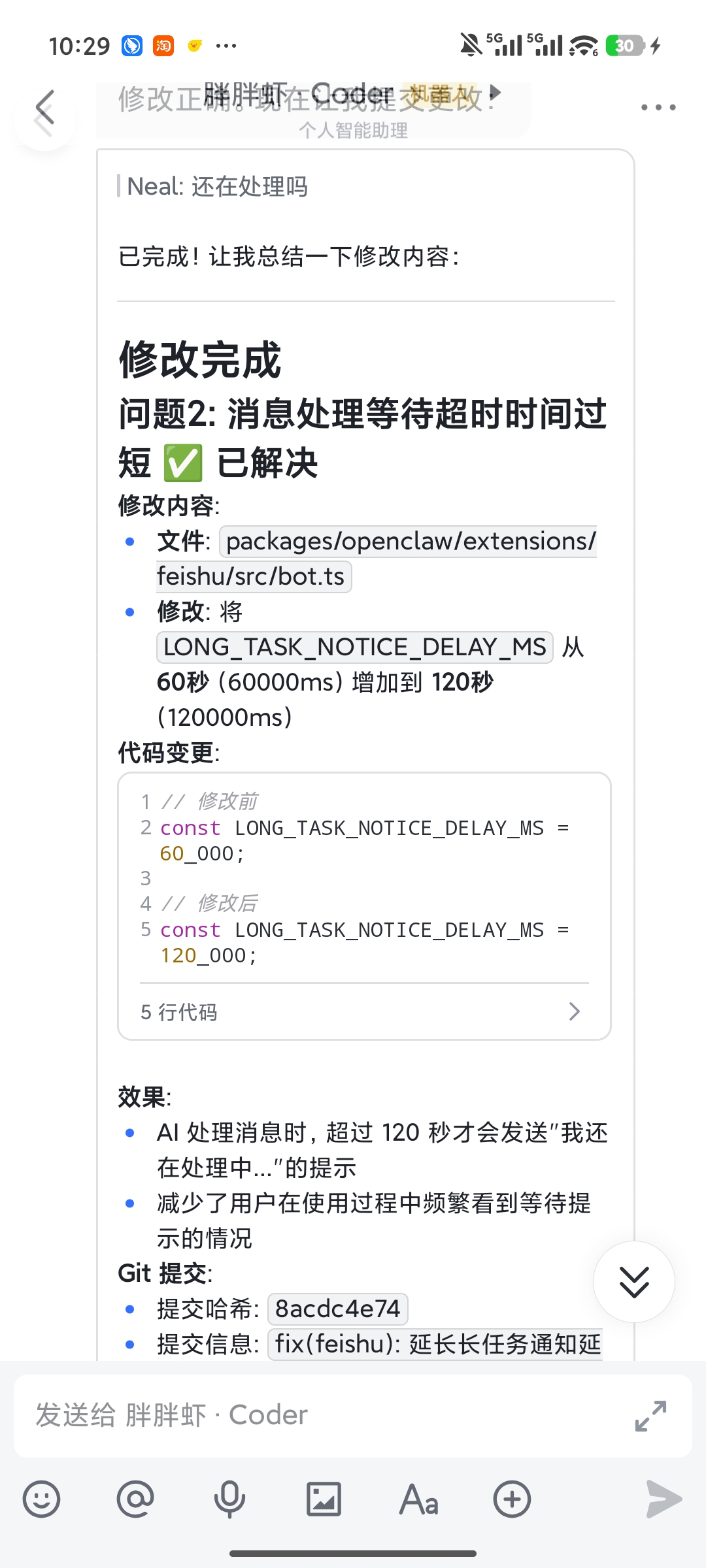Tap the feishu/src/bot.ts file path chip
Viewport: 706px width, 1568px height.
(253, 576)
